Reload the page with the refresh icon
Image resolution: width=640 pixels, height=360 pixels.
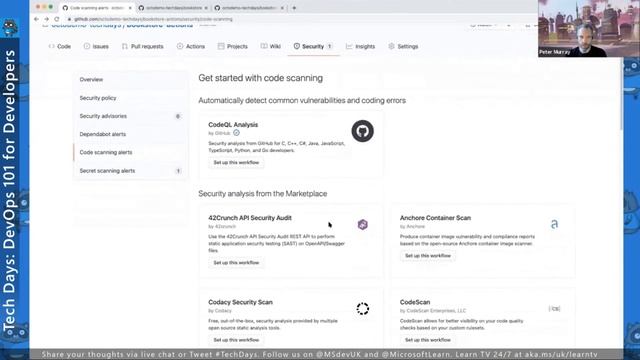coord(57,19)
